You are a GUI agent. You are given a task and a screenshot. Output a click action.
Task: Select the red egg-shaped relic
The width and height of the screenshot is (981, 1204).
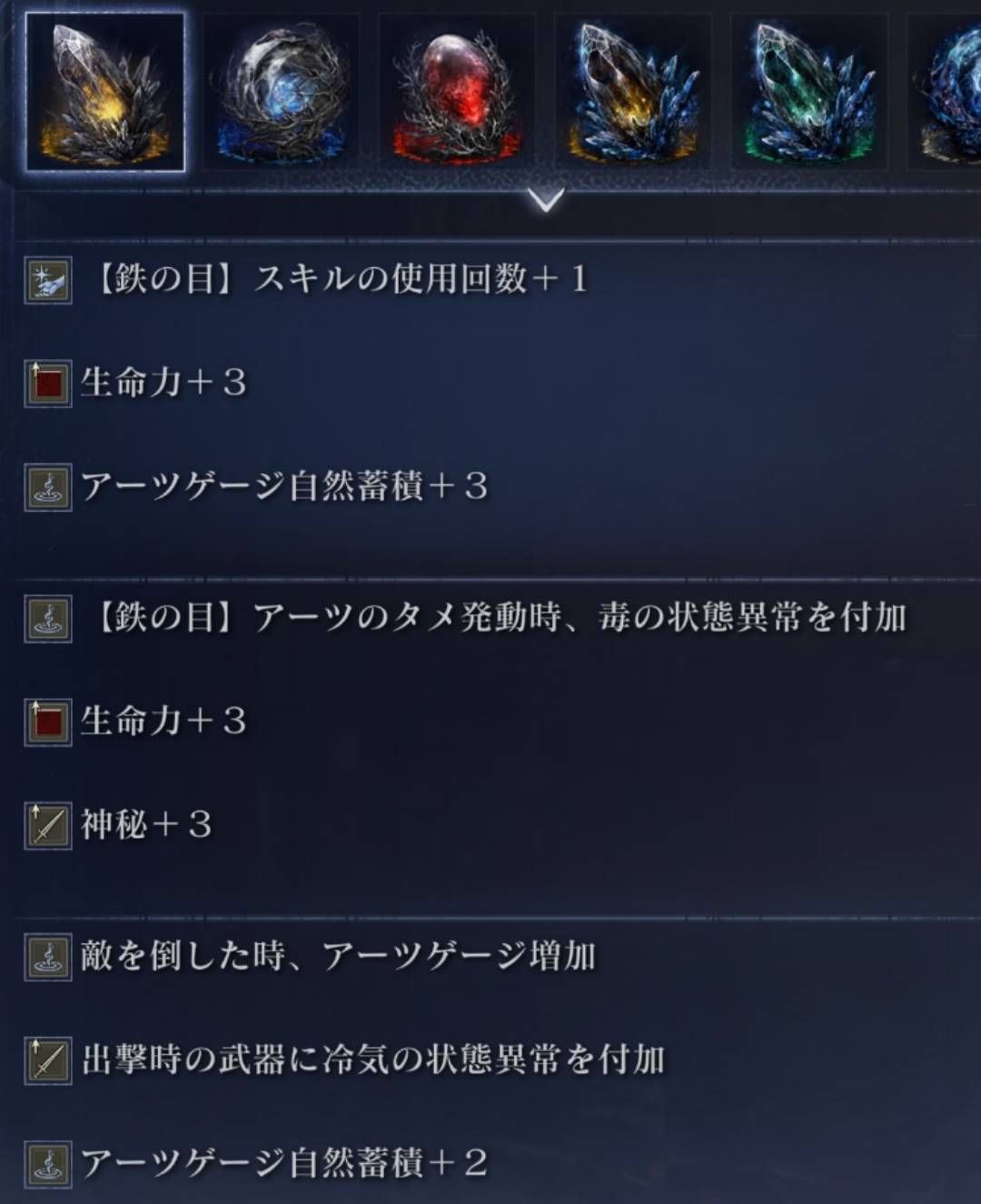point(458,93)
